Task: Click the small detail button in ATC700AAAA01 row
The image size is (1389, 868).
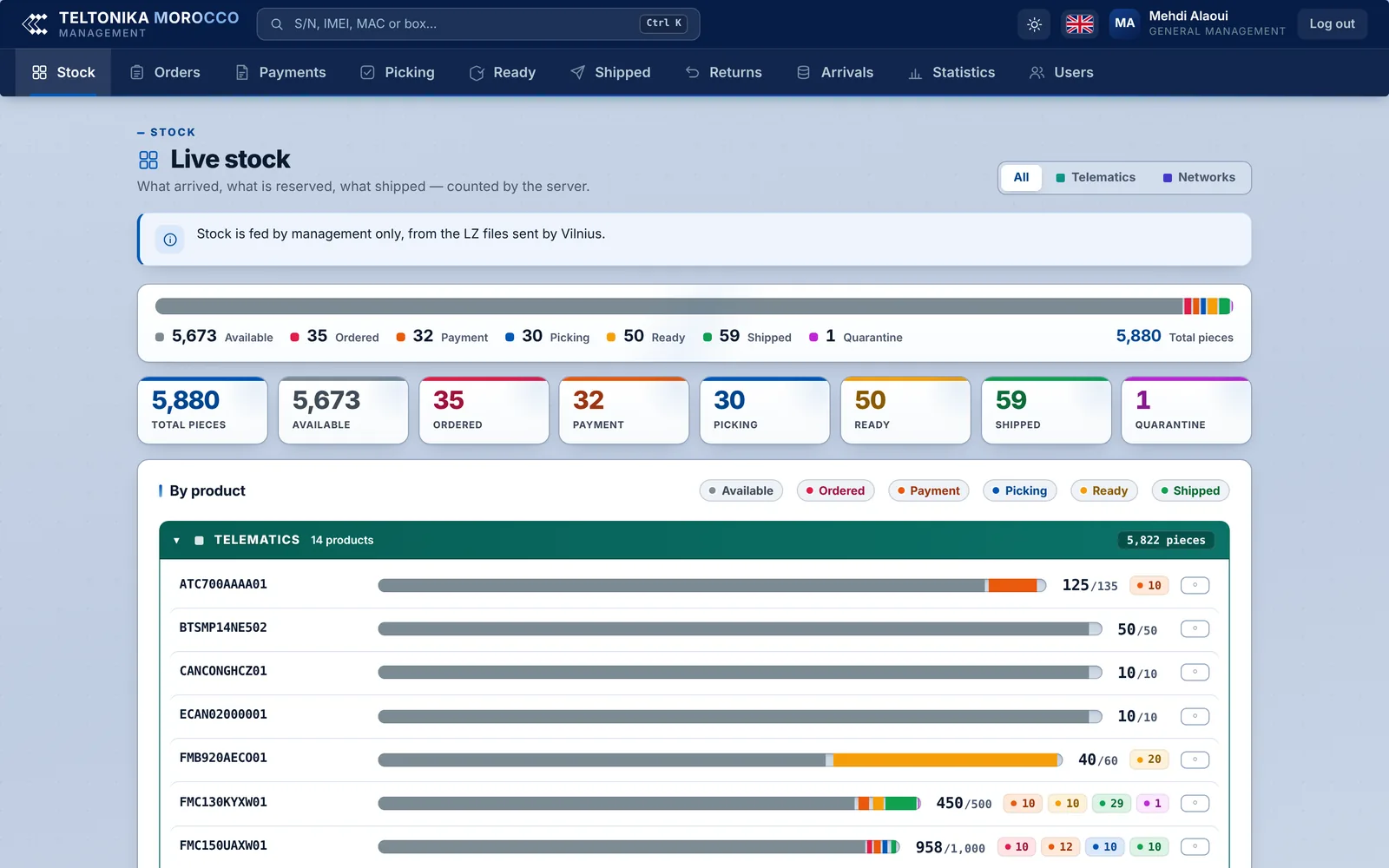Action: tap(1195, 586)
